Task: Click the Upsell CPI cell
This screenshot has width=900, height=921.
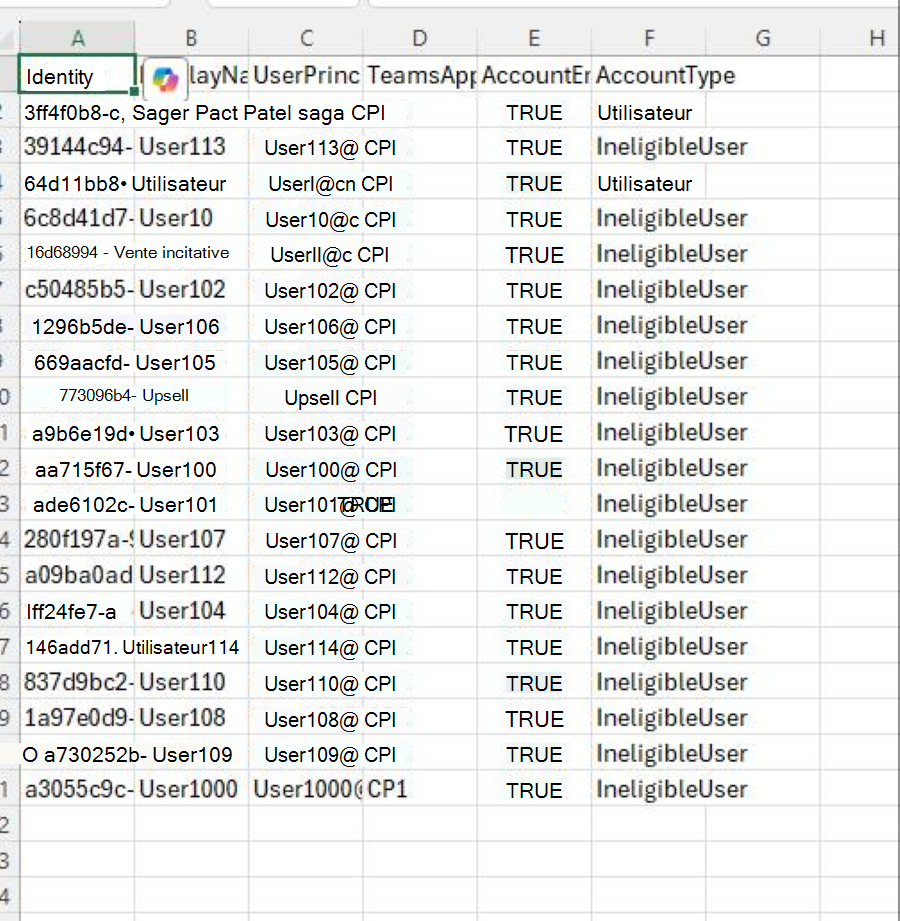Action: [330, 398]
